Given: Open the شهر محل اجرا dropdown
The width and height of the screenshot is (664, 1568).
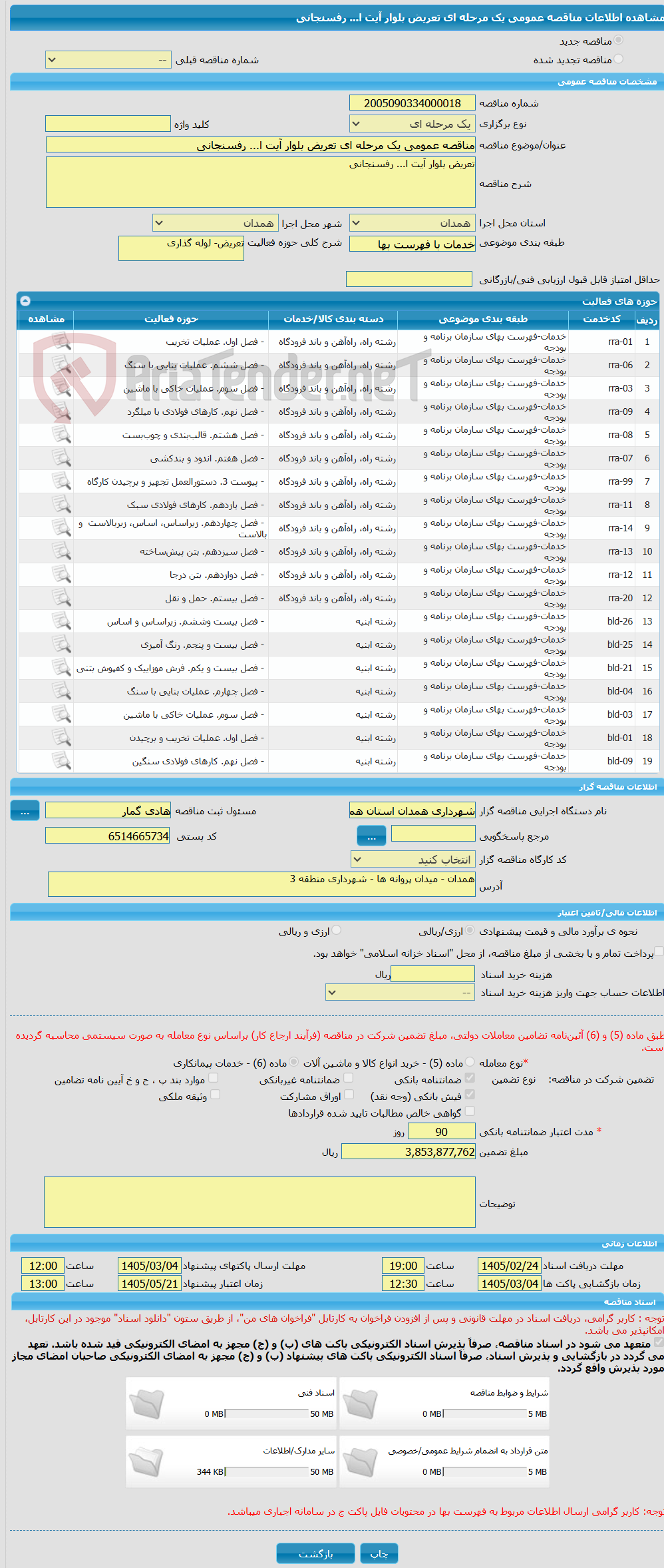Looking at the screenshot, I should (x=215, y=223).
